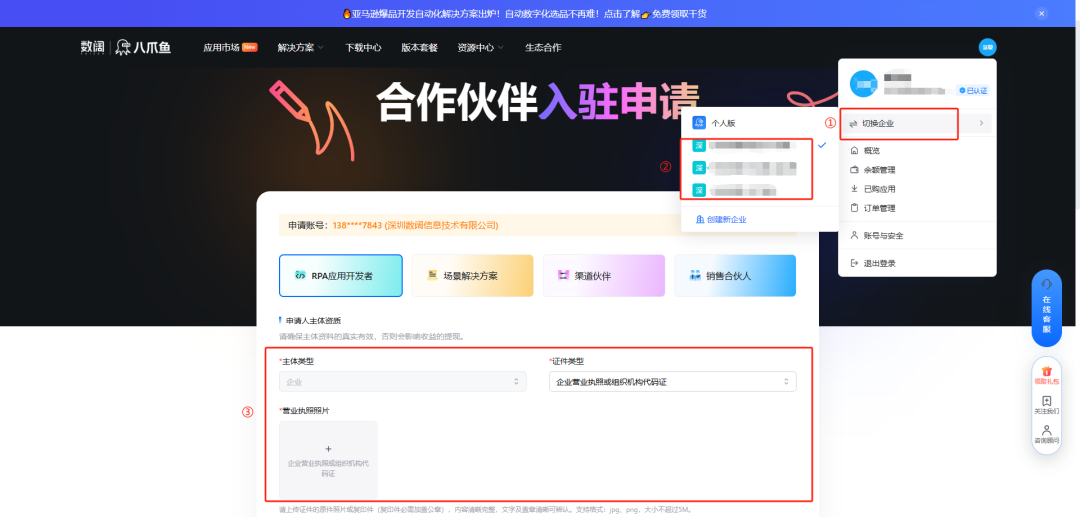The width and height of the screenshot is (1080, 517).
Task: Click the user avatar in header
Action: coord(987,47)
